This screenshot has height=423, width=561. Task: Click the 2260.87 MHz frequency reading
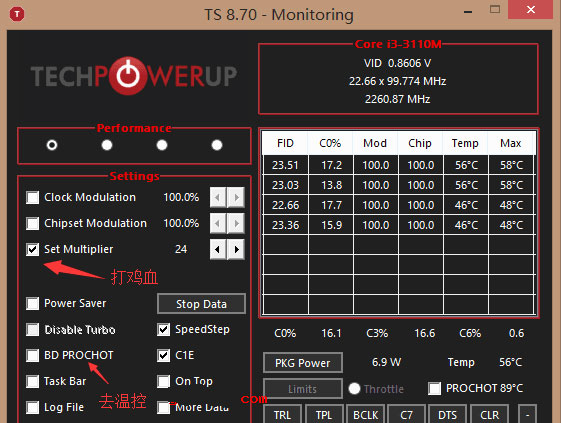click(x=397, y=99)
